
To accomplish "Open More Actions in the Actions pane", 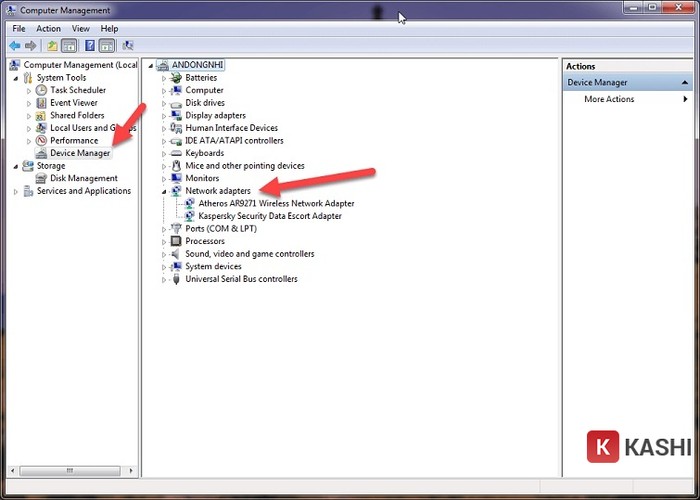I will (x=609, y=99).
